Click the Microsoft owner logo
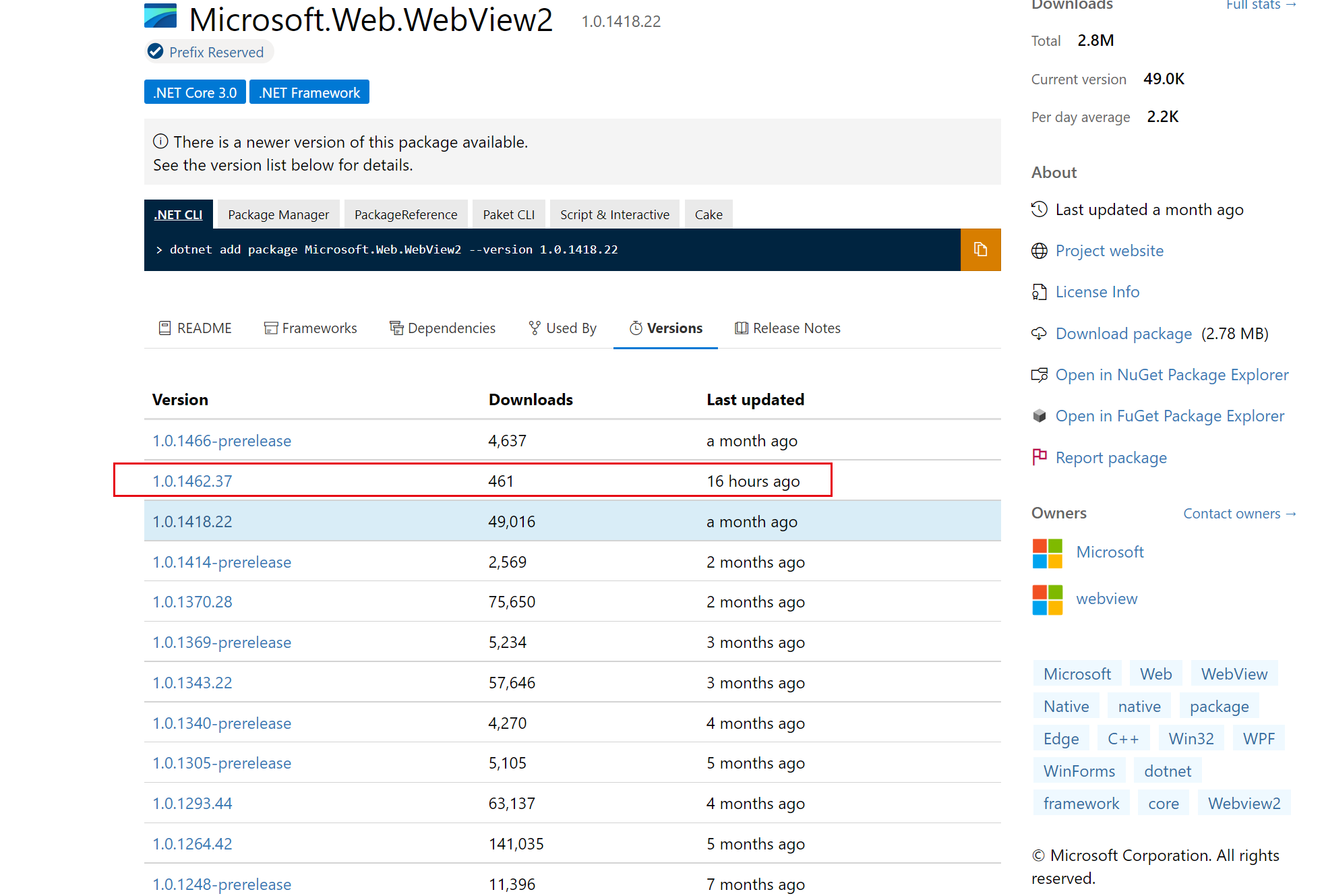 coord(1047,552)
